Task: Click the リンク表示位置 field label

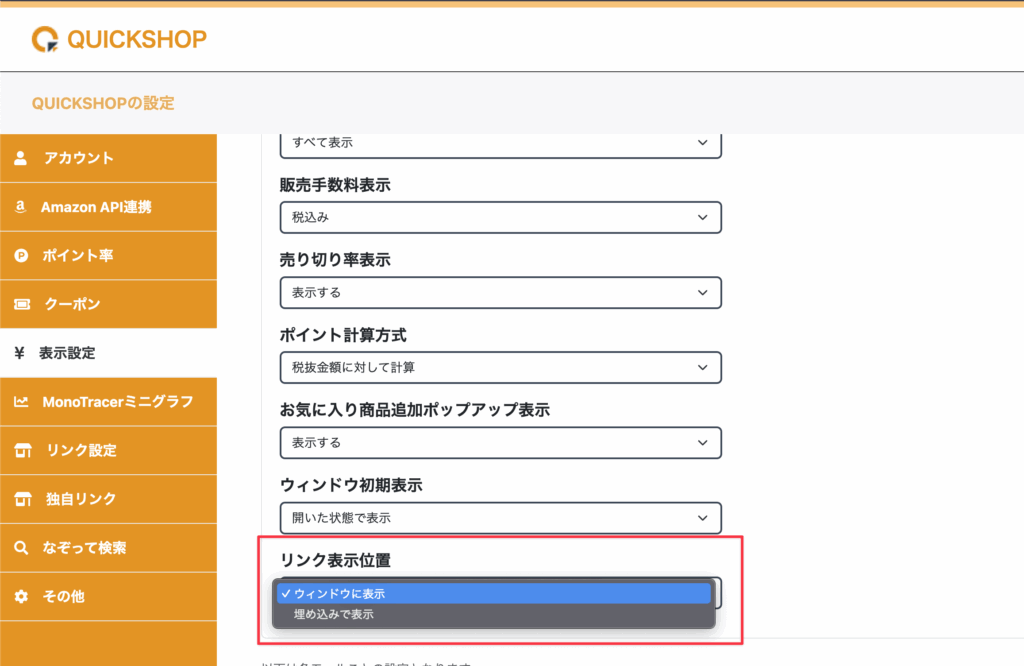Action: pos(335,560)
